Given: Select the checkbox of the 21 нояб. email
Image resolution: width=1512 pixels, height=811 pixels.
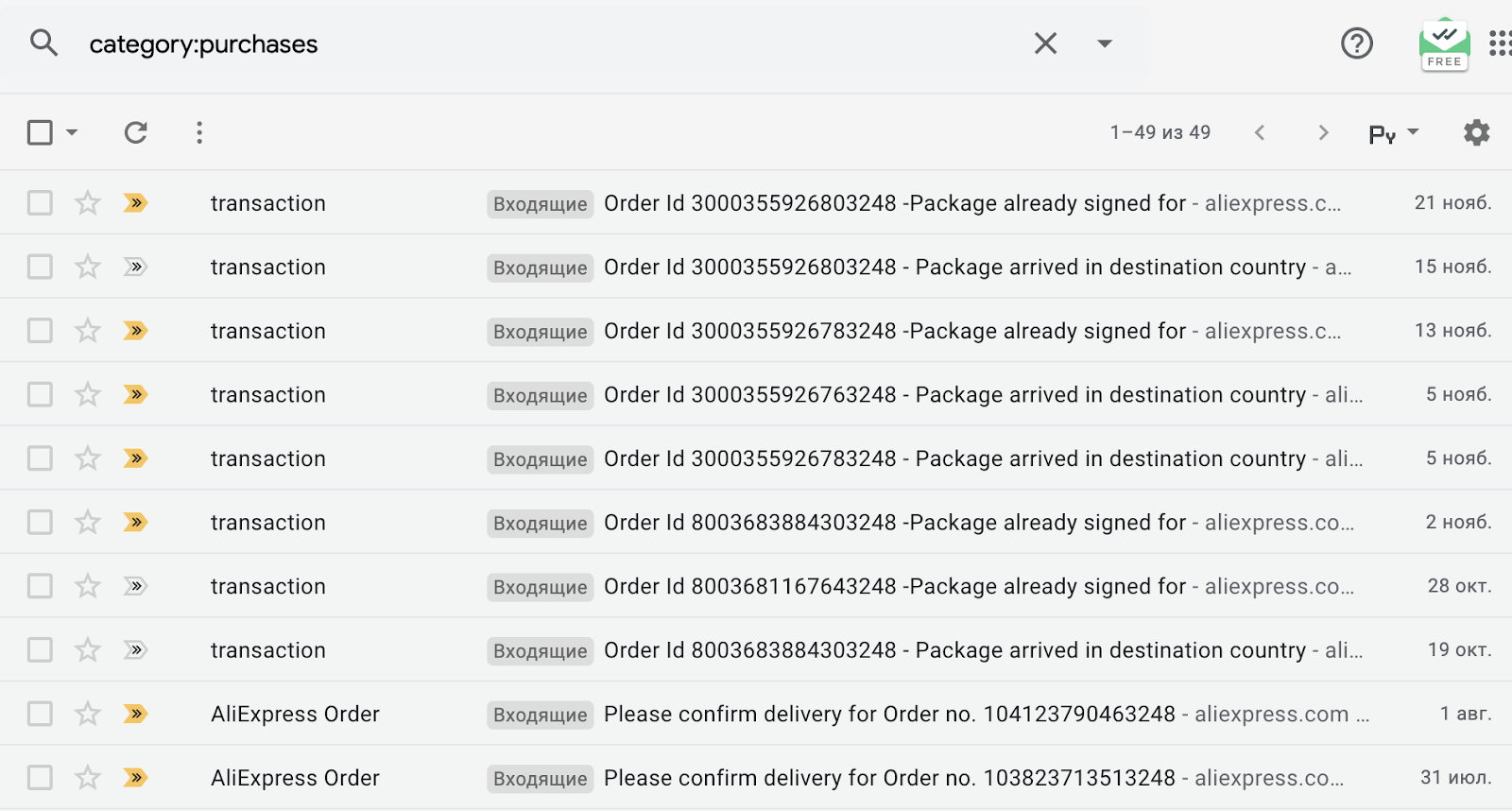Looking at the screenshot, I should (x=40, y=203).
